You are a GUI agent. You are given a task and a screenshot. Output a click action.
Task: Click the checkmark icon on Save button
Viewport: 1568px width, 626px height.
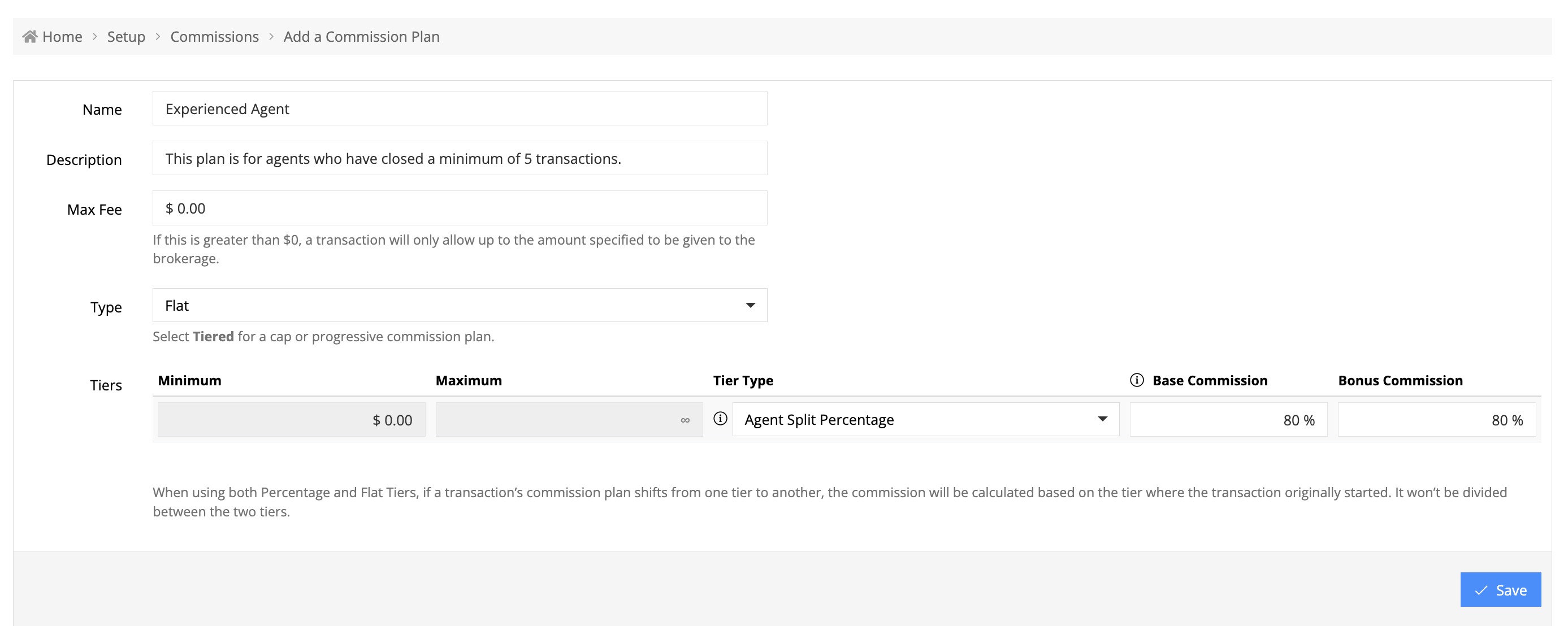[1481, 590]
